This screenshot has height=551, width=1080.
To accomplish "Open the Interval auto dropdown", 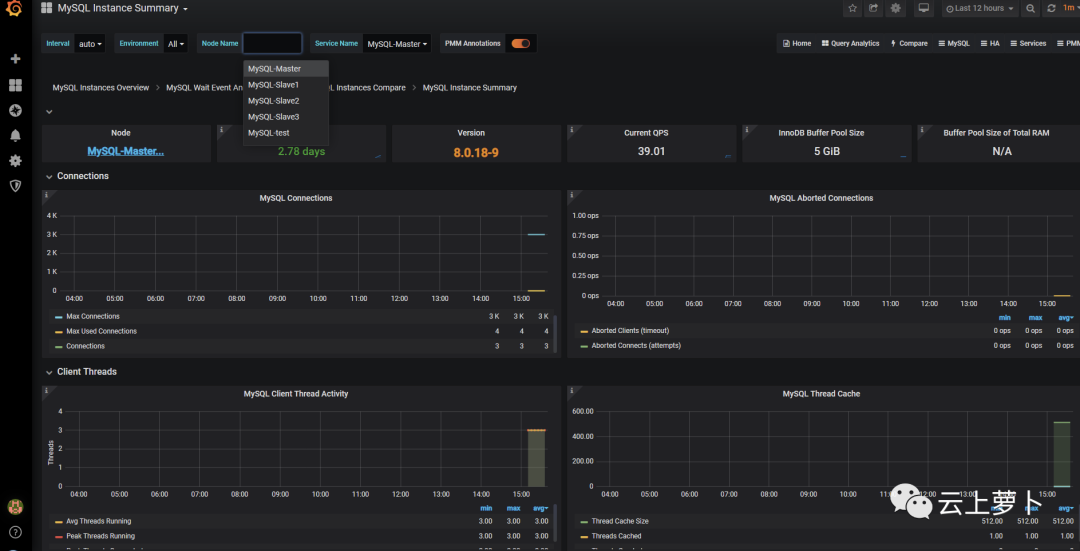I will point(91,43).
